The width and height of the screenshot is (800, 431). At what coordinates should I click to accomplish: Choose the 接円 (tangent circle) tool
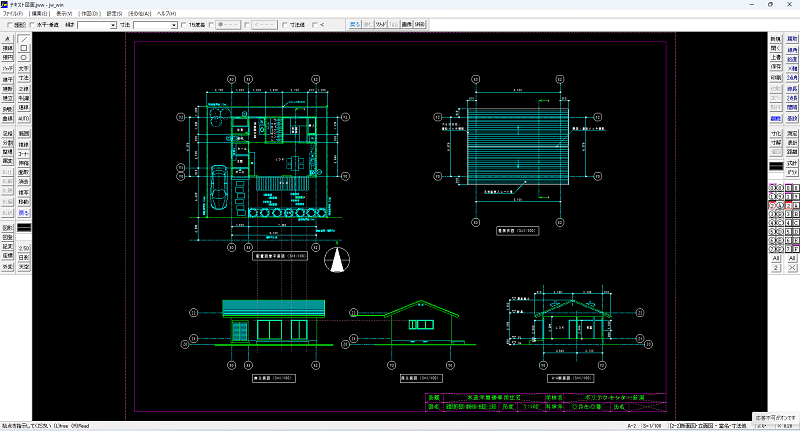7,58
